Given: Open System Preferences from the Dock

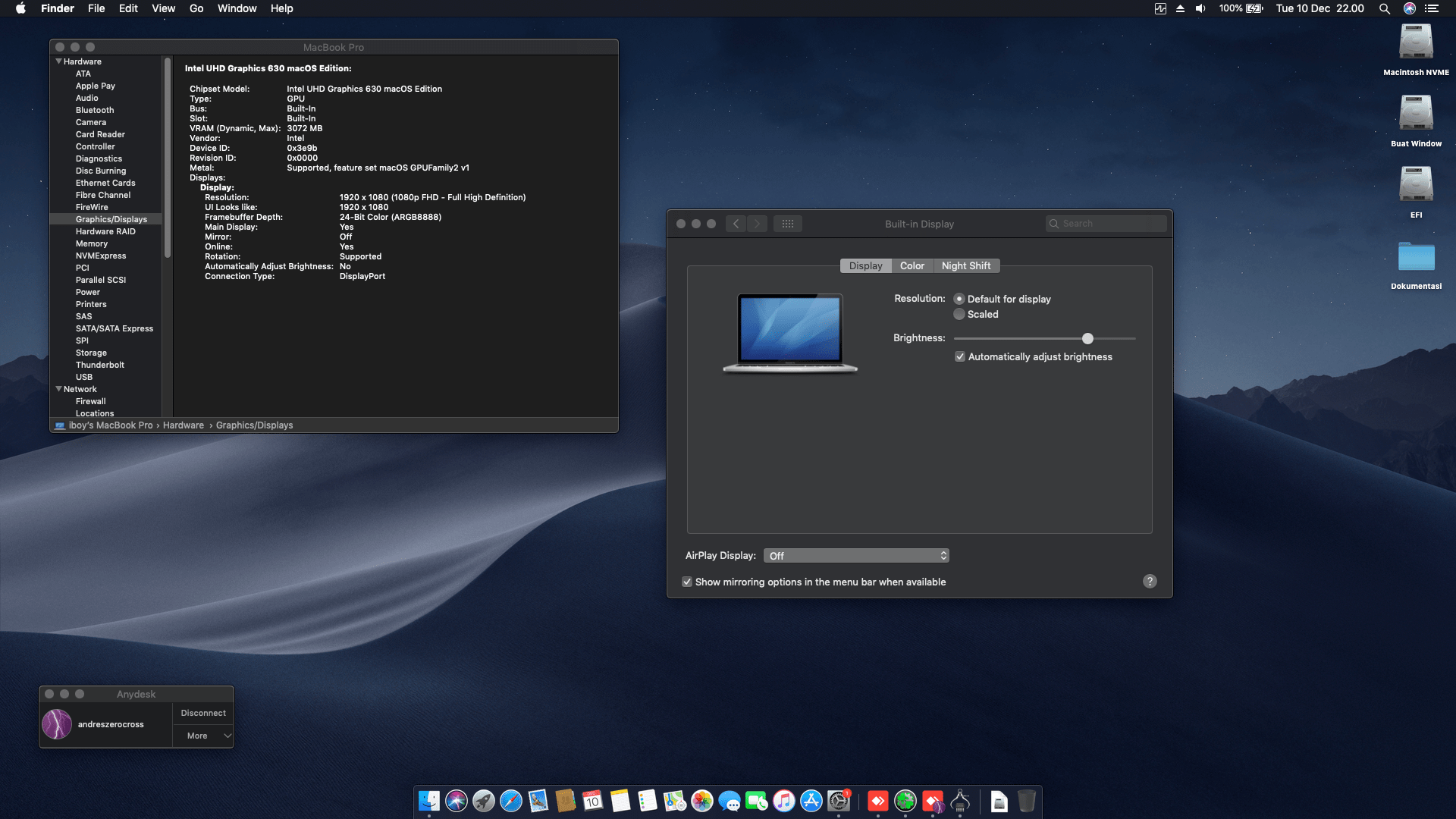Looking at the screenshot, I should pyautogui.click(x=839, y=802).
